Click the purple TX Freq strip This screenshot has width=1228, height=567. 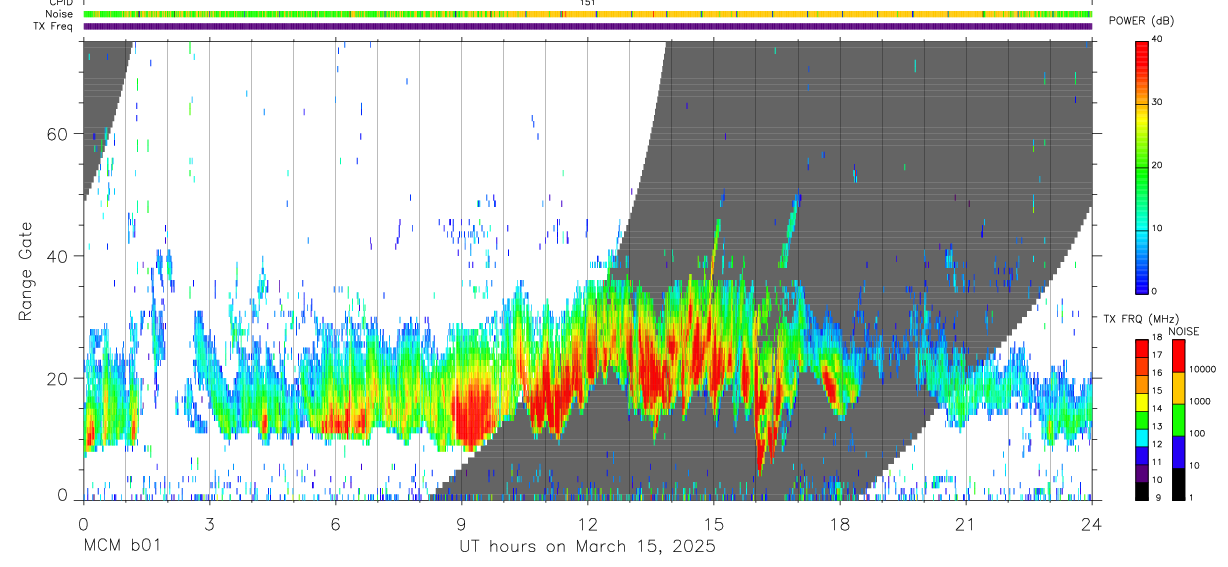tap(588, 26)
